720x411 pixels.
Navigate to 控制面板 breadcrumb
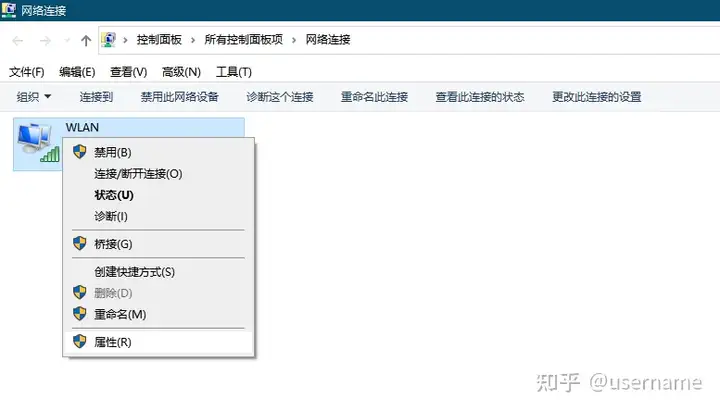(159, 40)
